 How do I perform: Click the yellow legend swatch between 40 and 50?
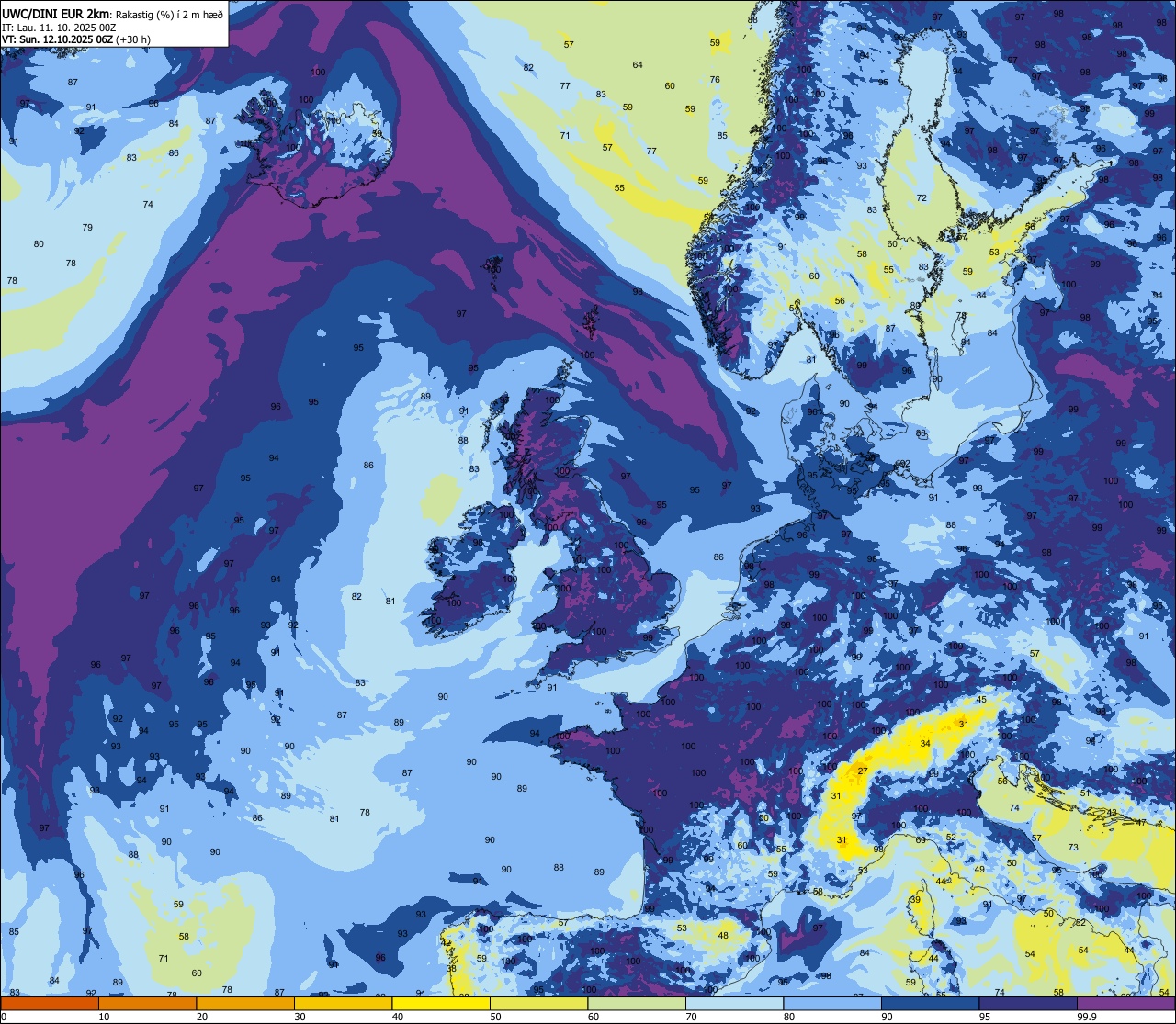coord(441,1004)
